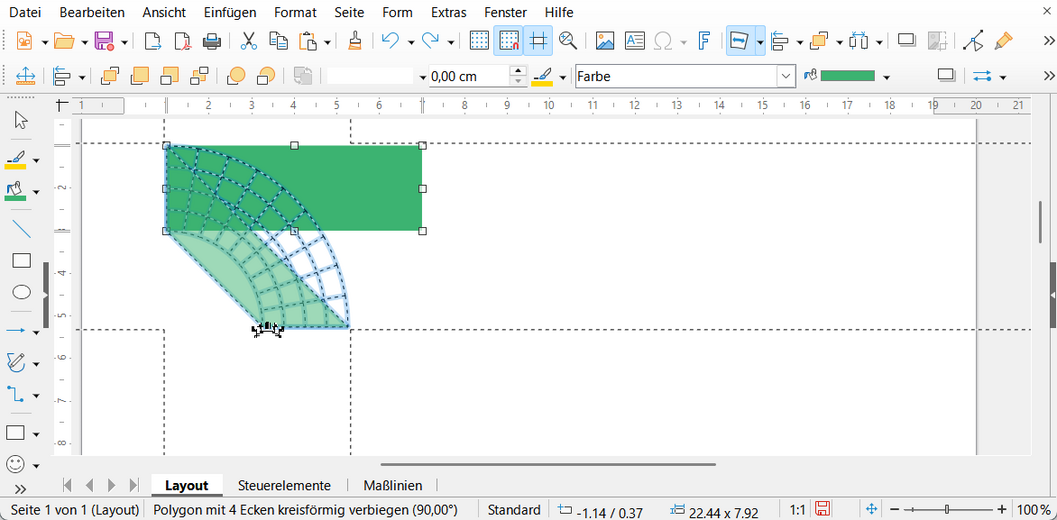Viewport: 1057px width, 520px height.
Task: Click the line width input field
Action: click(467, 77)
